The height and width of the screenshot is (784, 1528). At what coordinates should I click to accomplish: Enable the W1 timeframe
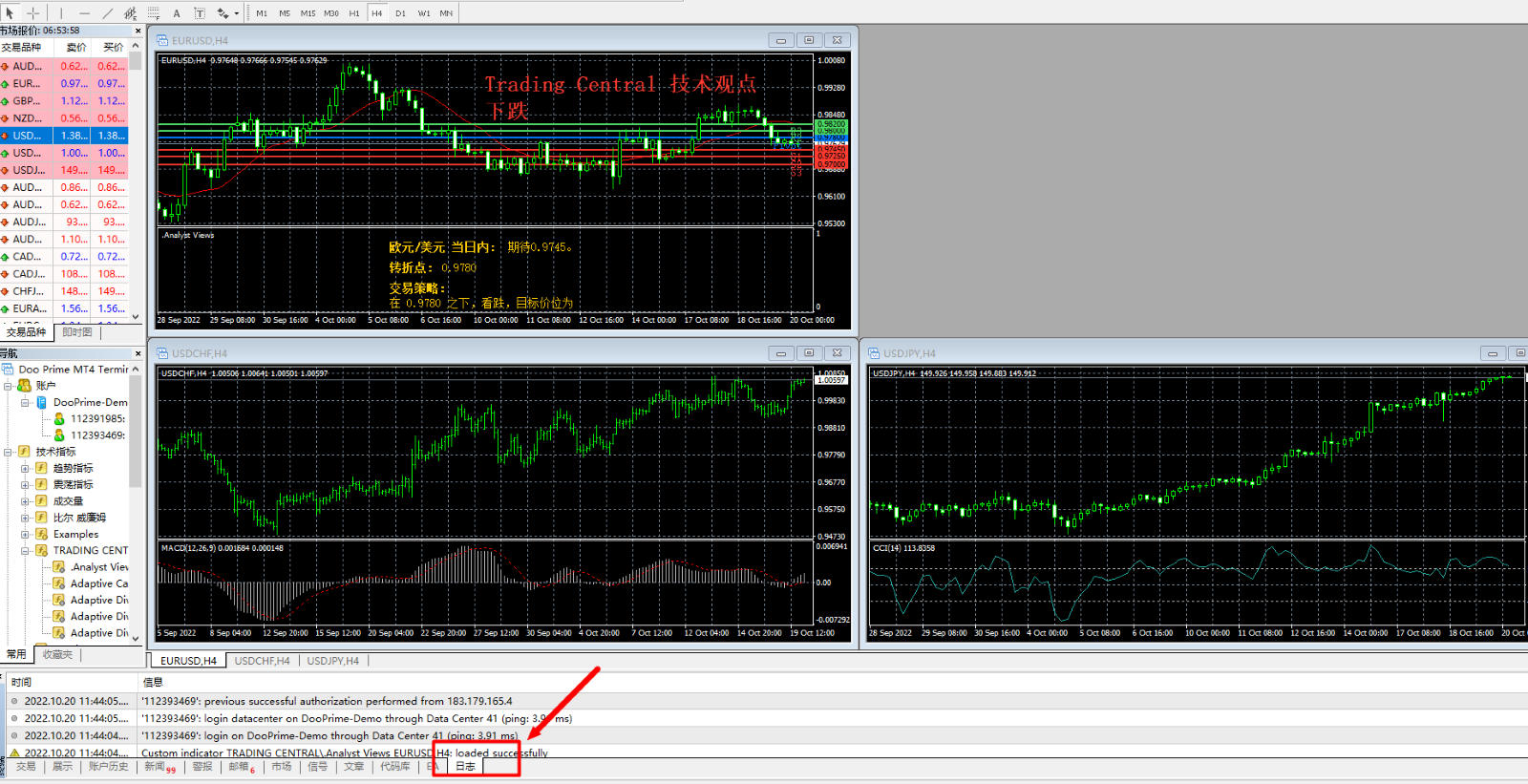click(x=423, y=13)
